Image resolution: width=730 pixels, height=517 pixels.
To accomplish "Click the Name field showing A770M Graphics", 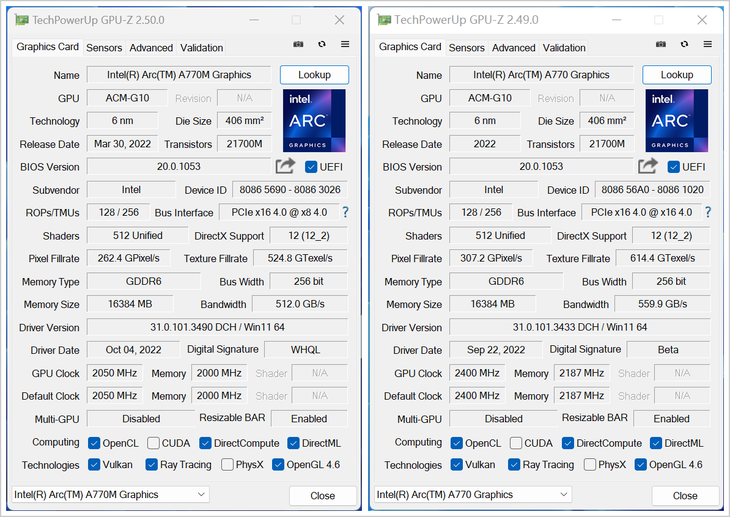I will pos(179,75).
